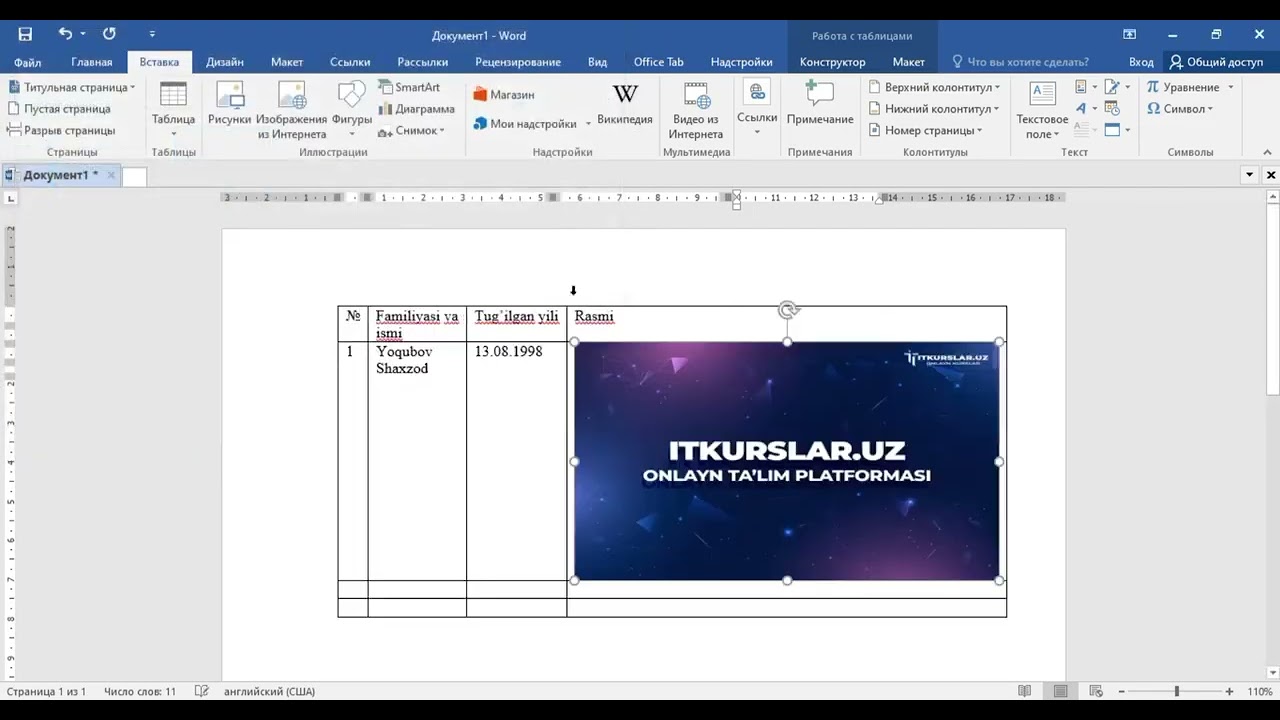This screenshot has height=720, width=1280.
Task: Open the Рассылки tab
Action: [x=422, y=62]
